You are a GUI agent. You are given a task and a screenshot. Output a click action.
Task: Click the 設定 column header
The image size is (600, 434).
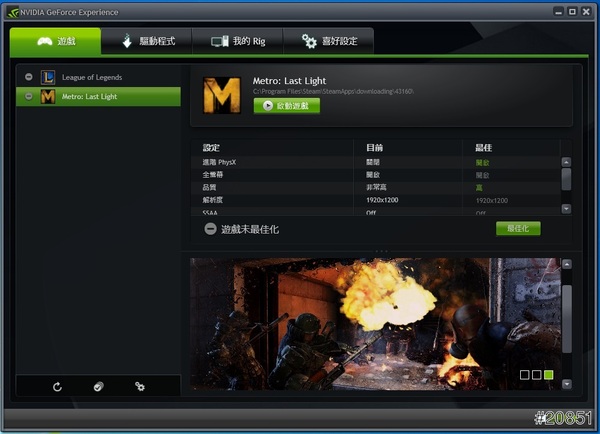(211, 148)
